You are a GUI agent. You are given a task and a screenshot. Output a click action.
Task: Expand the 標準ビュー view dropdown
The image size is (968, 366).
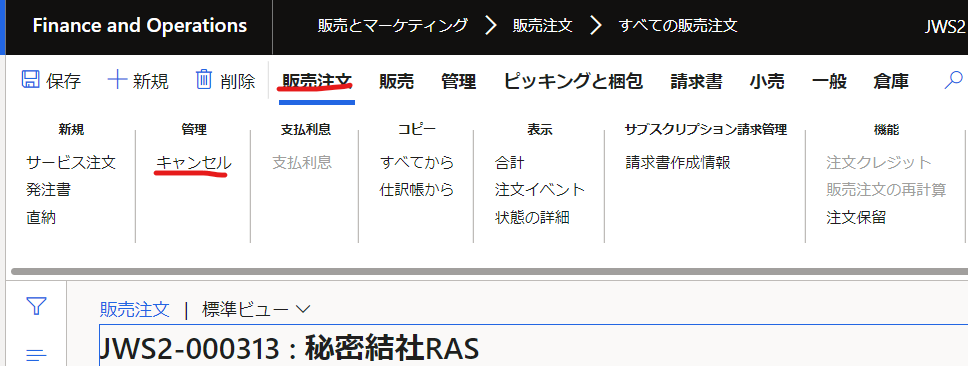coord(256,310)
